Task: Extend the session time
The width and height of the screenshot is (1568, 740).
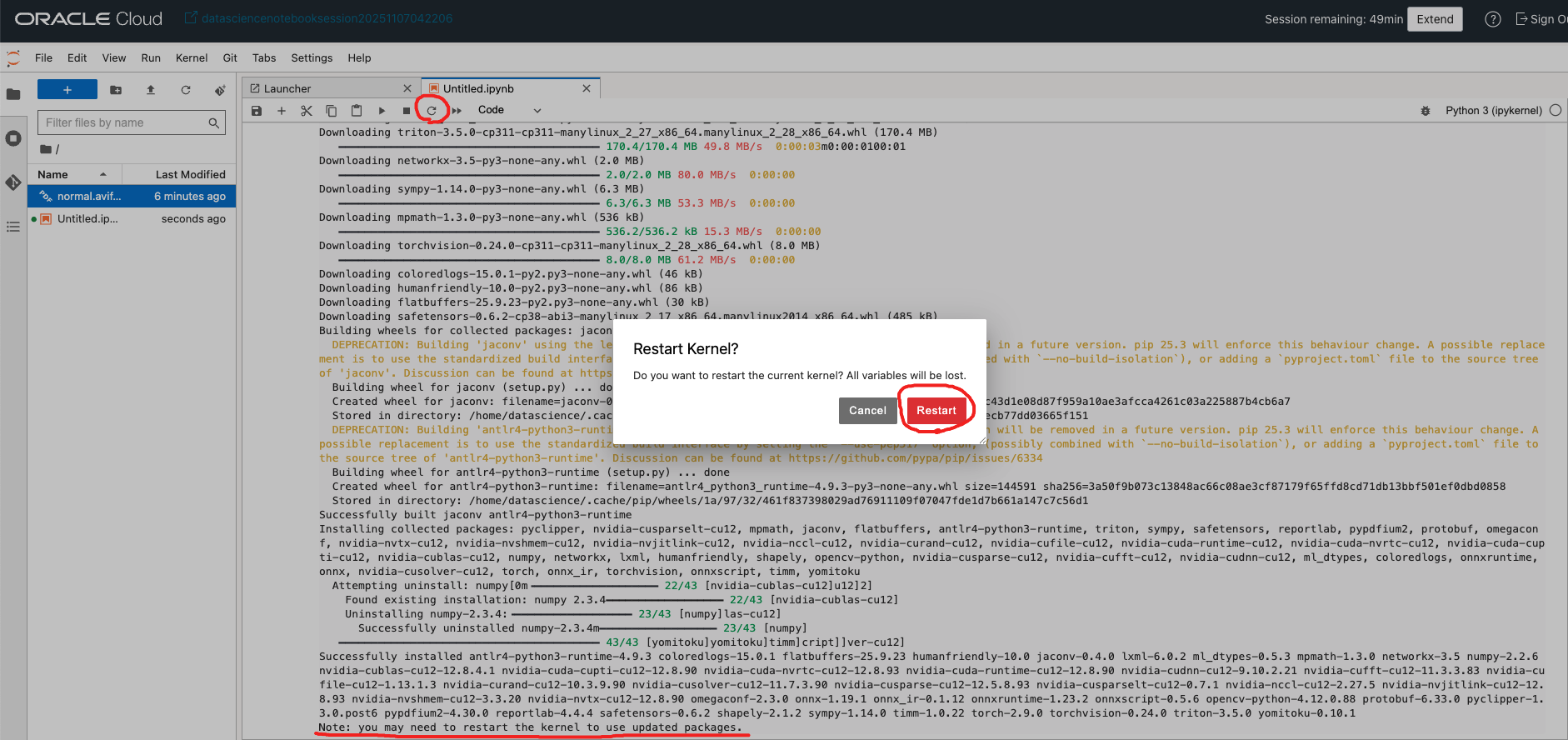Action: pos(1435,19)
